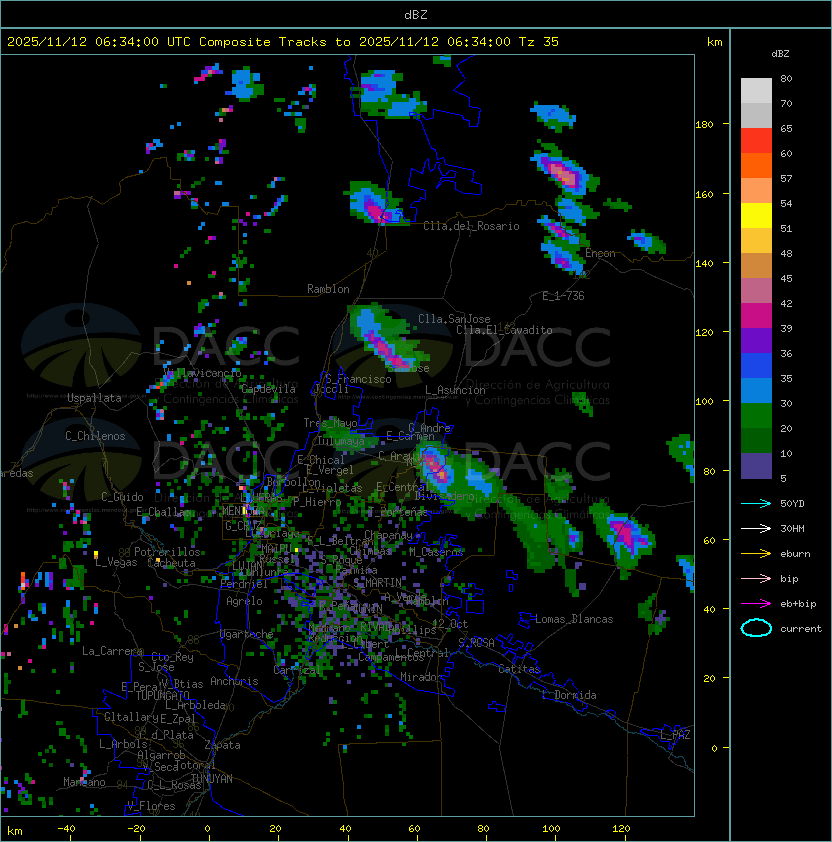The height and width of the screenshot is (842, 832).
Task: Click the 'Ugarteche' map label
Action: tap(247, 634)
